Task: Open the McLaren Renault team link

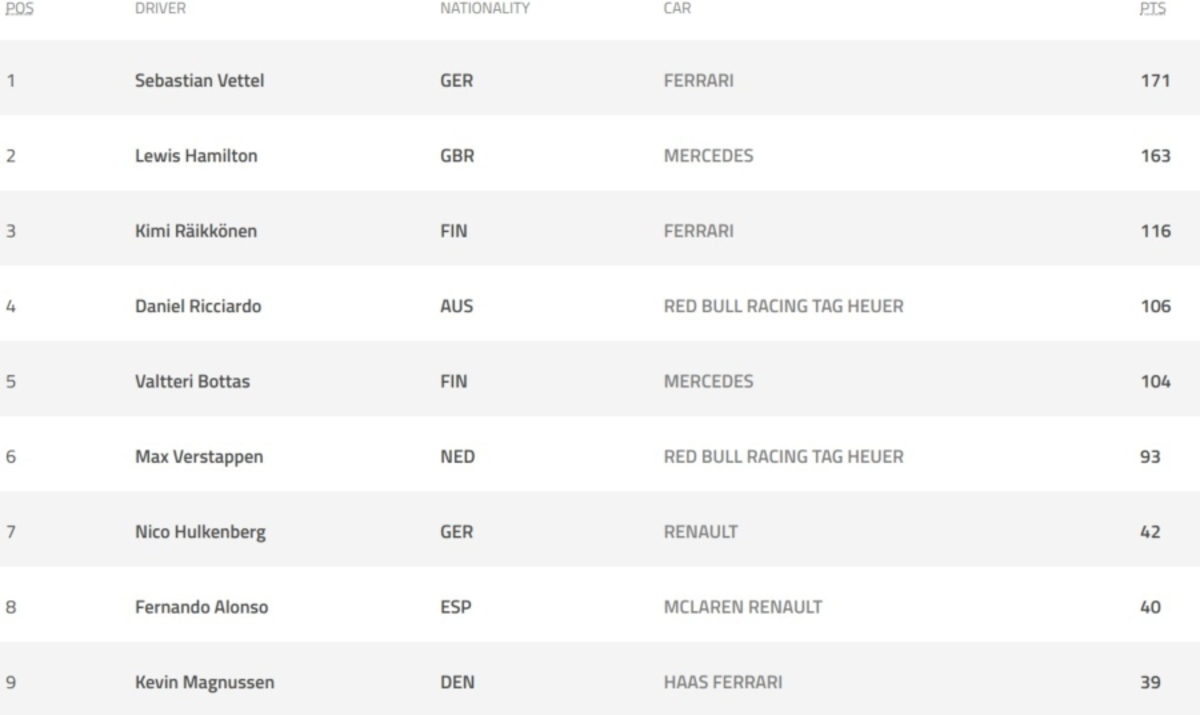Action: coord(742,606)
